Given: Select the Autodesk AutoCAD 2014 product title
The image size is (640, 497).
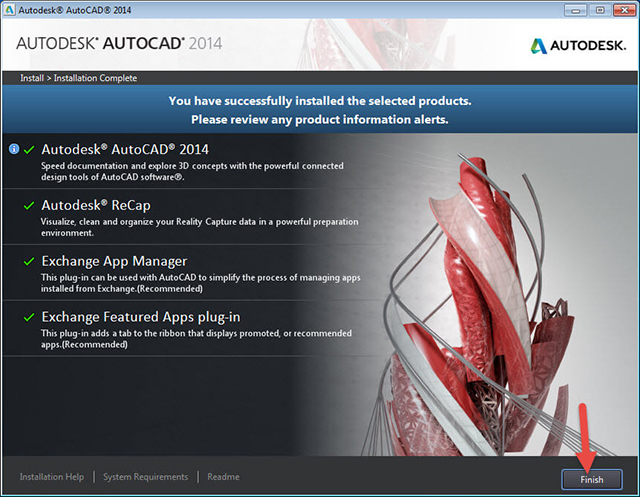Looking at the screenshot, I should 125,149.
